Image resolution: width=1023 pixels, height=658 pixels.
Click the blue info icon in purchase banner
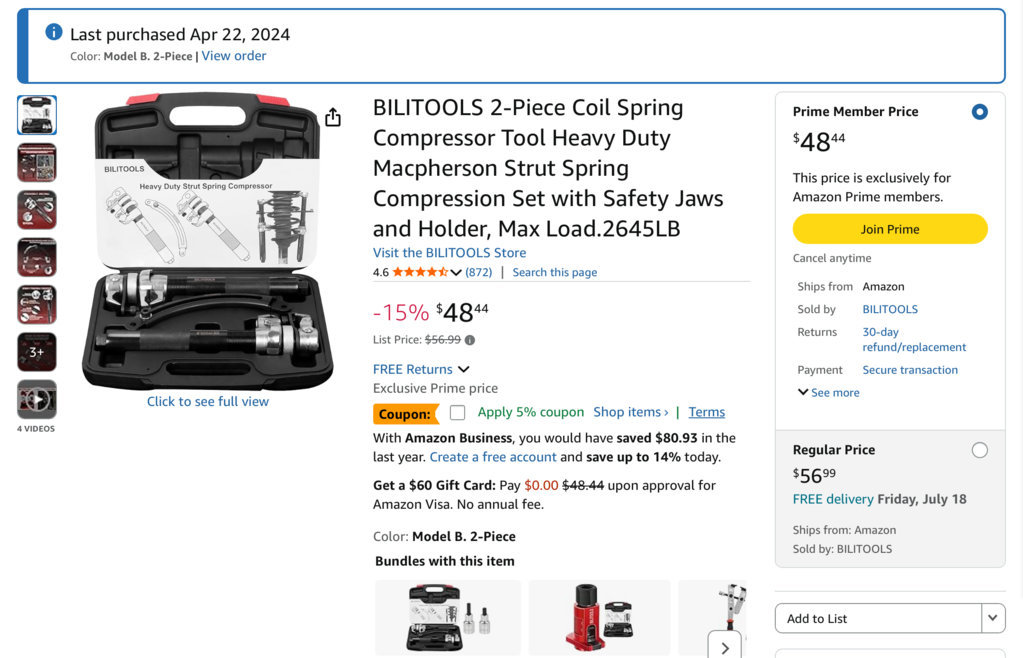(x=53, y=31)
